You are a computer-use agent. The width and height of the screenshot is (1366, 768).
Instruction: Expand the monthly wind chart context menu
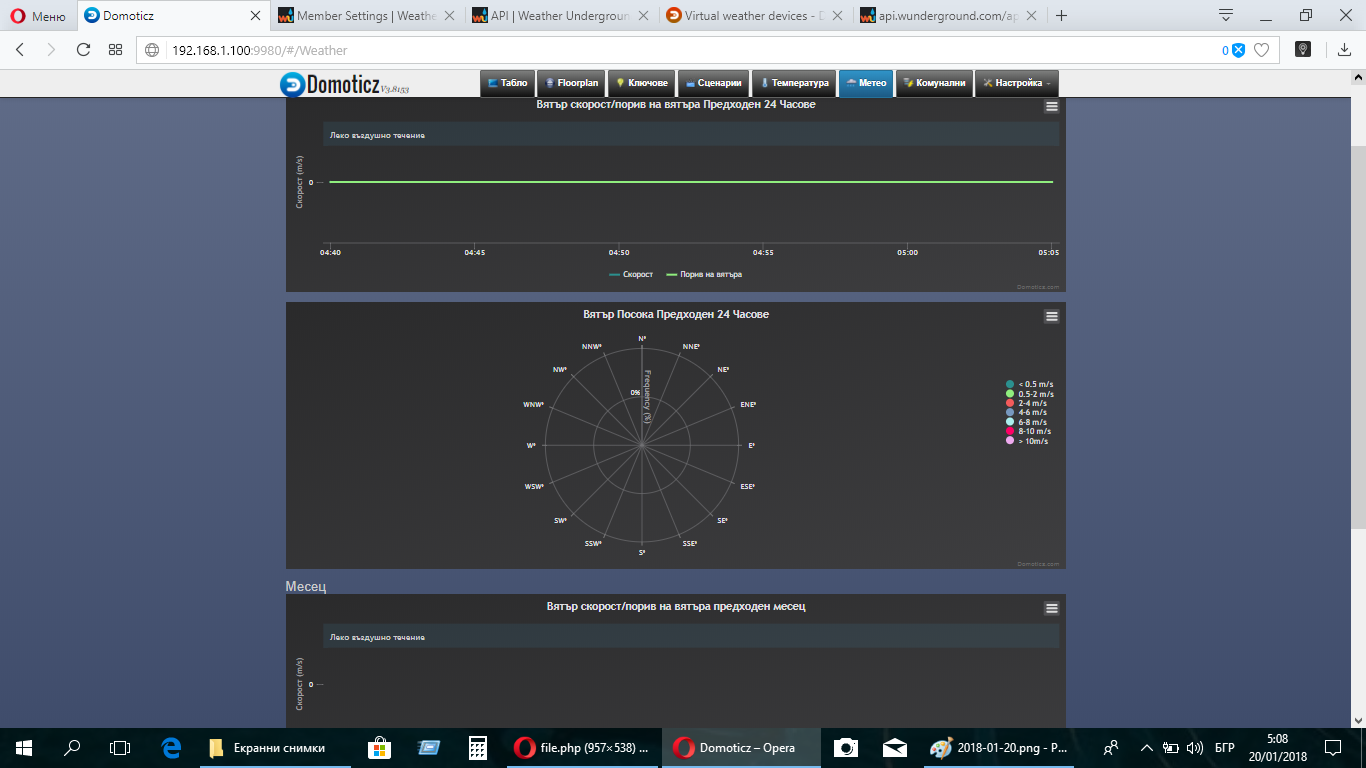point(1051,608)
